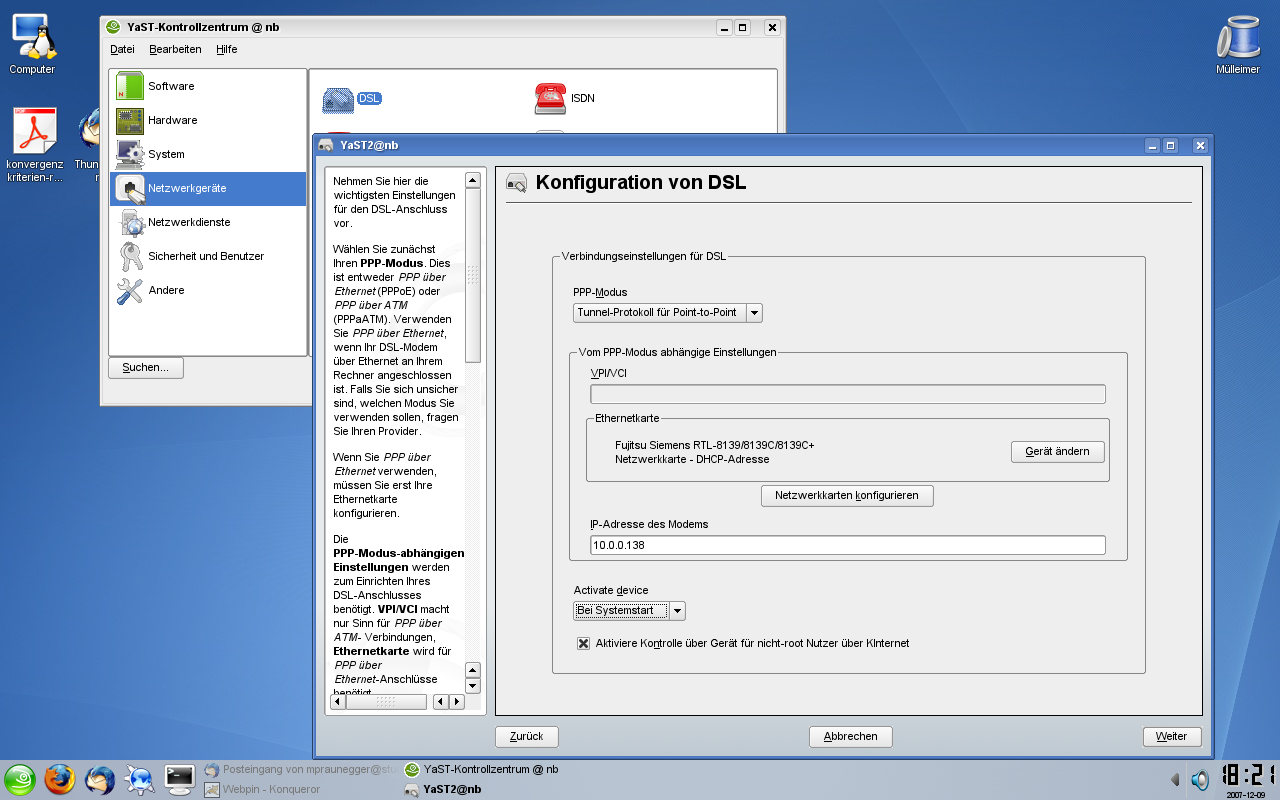
Task: Click the IP-Adresse des Modems field
Action: click(848, 545)
